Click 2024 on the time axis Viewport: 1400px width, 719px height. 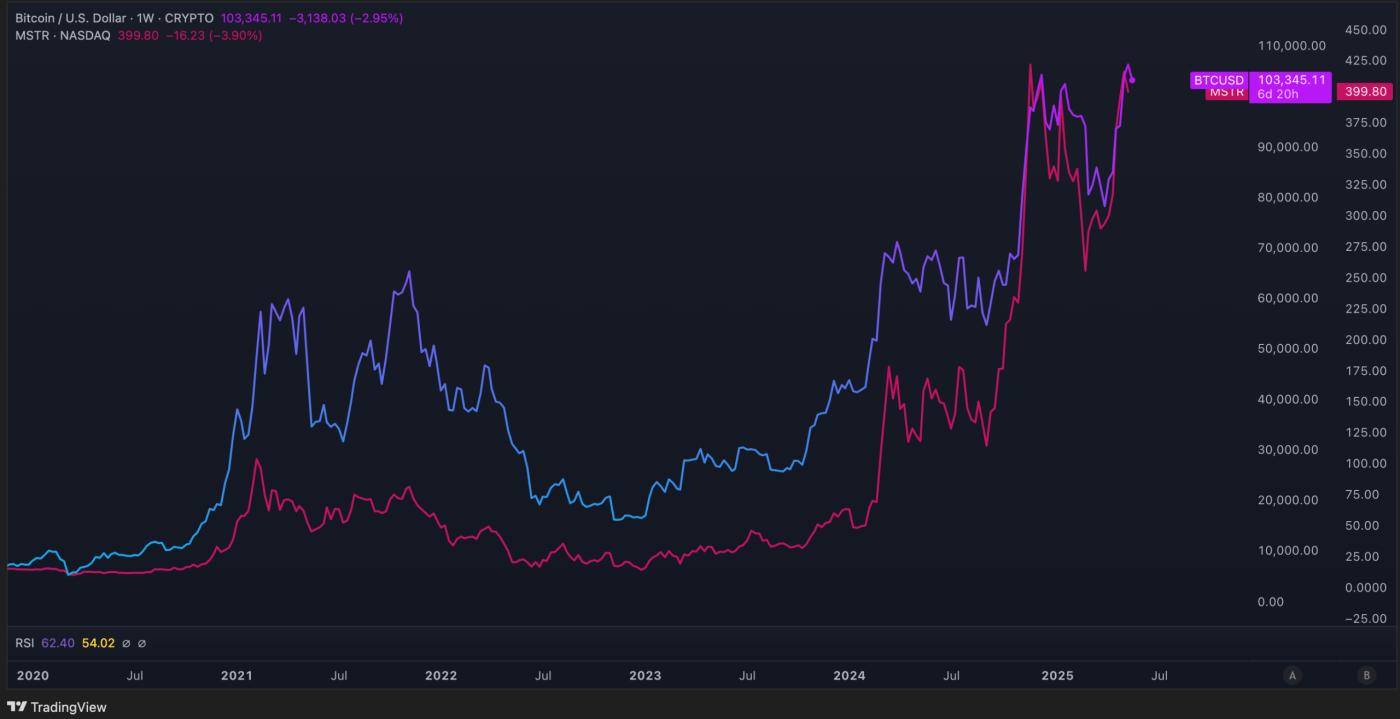pos(849,675)
